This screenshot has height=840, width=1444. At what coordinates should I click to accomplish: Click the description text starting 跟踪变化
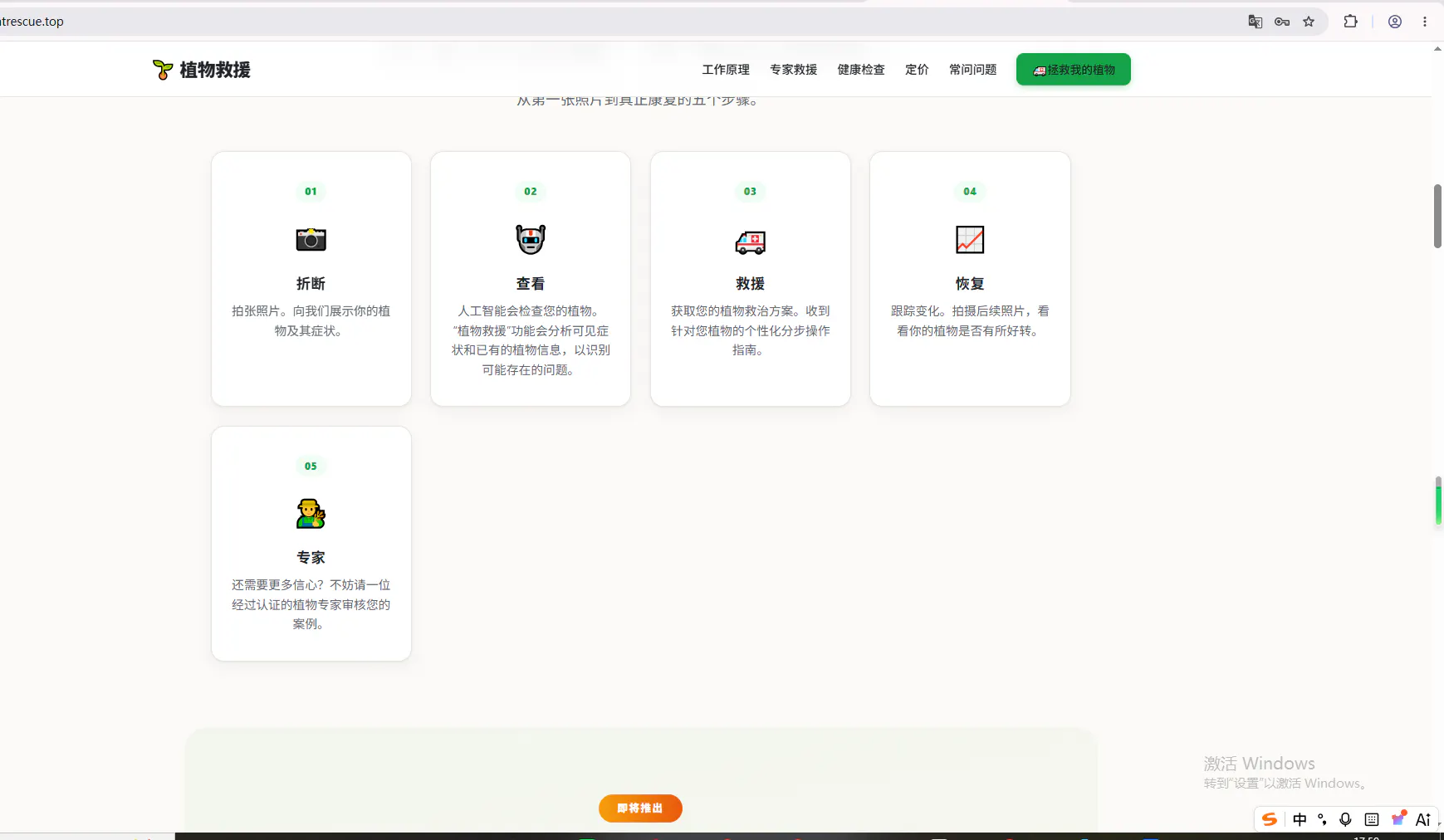coord(970,321)
